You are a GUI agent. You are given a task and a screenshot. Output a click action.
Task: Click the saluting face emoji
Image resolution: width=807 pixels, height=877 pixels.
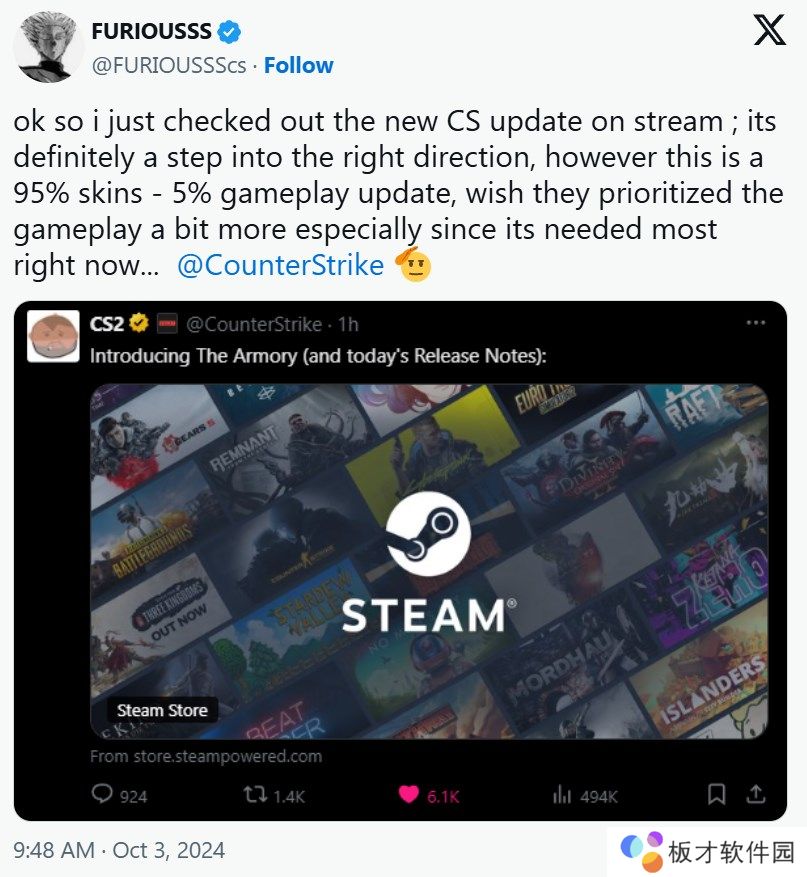(413, 264)
